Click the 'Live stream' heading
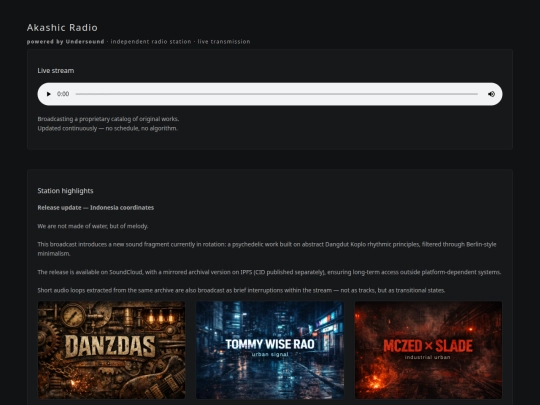 pos(56,71)
